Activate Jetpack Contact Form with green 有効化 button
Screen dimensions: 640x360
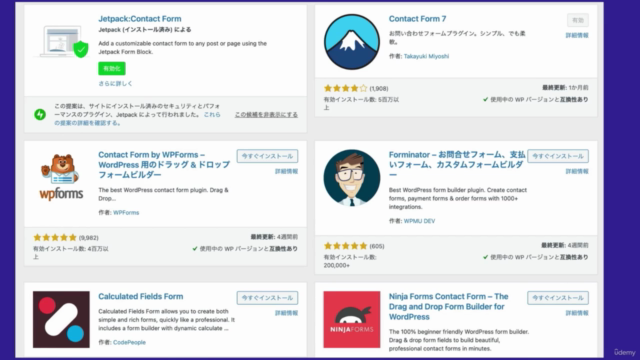pyautogui.click(x=112, y=69)
